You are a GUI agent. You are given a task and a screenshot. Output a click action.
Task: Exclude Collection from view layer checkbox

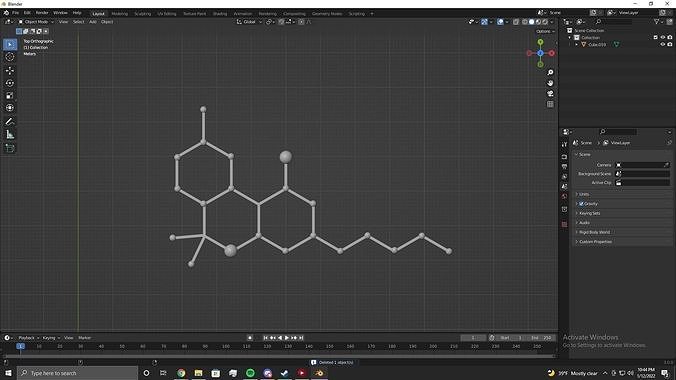point(655,38)
